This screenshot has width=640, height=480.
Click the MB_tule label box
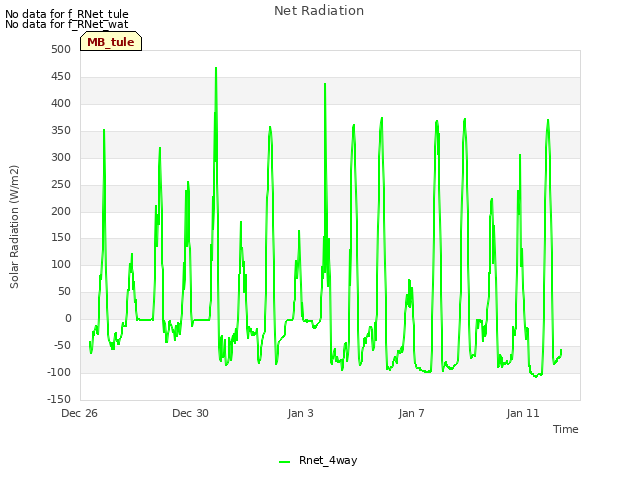(x=111, y=41)
